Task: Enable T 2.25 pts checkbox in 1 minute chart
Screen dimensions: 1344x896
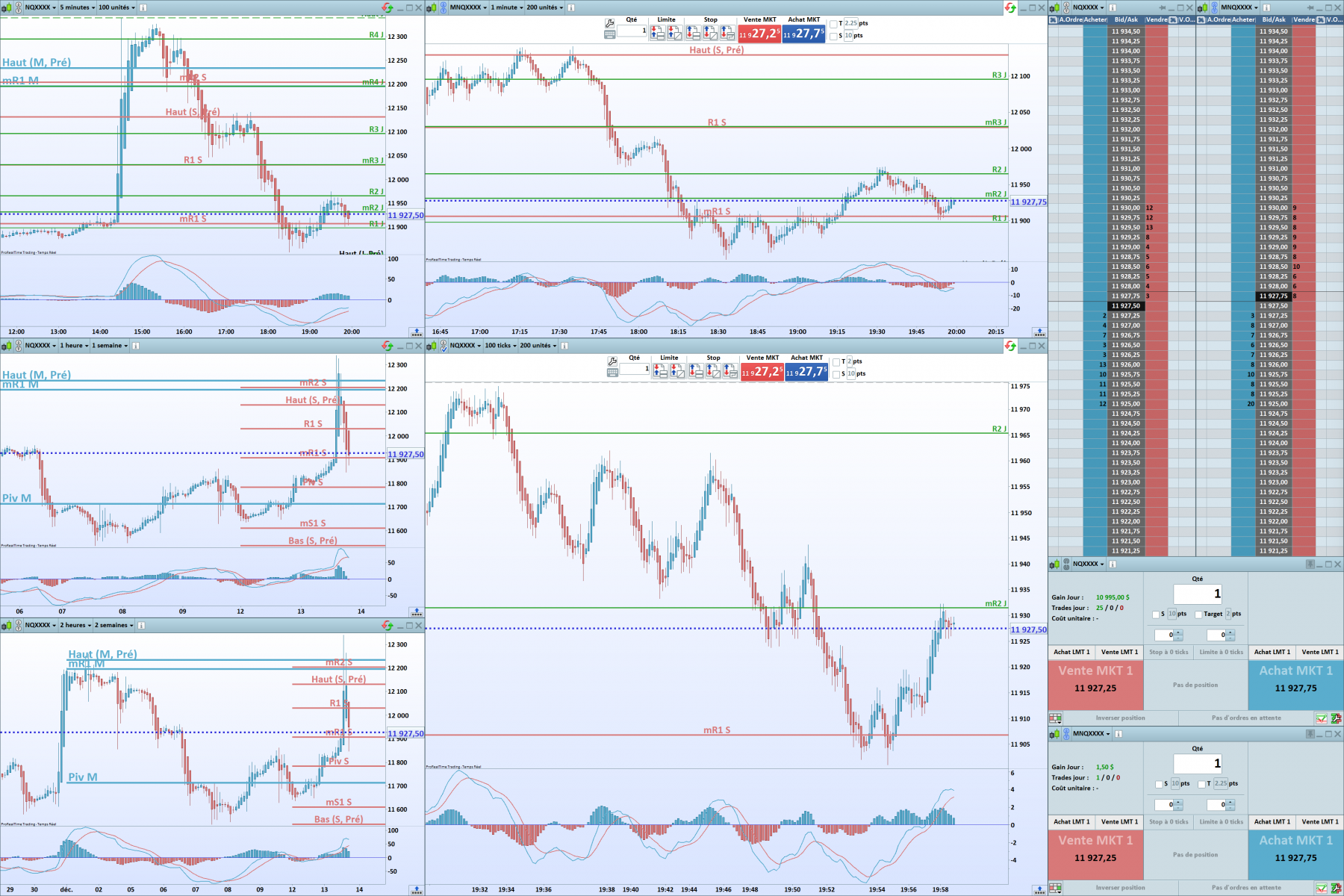Action: pyautogui.click(x=833, y=24)
